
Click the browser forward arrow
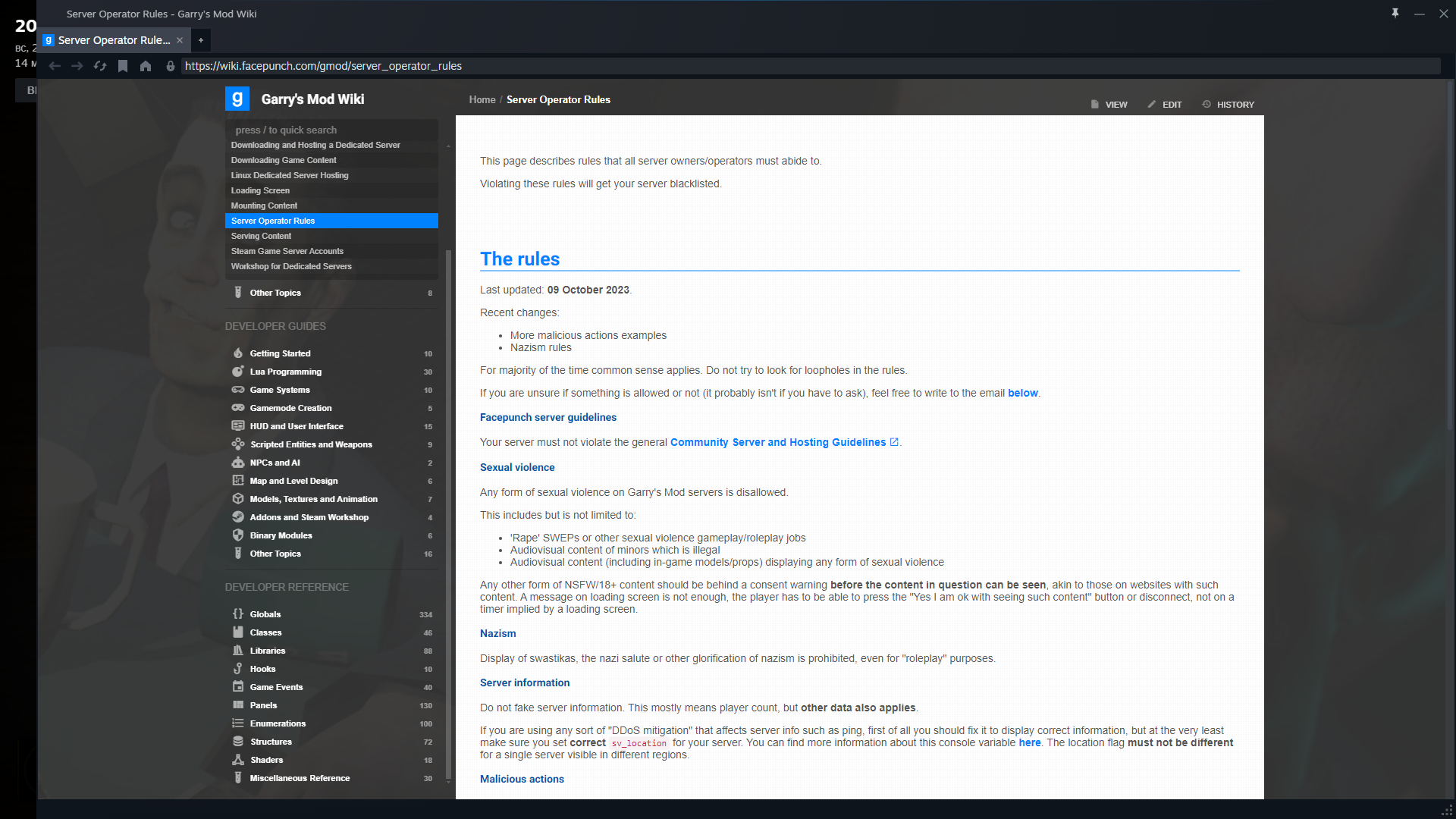(77, 66)
